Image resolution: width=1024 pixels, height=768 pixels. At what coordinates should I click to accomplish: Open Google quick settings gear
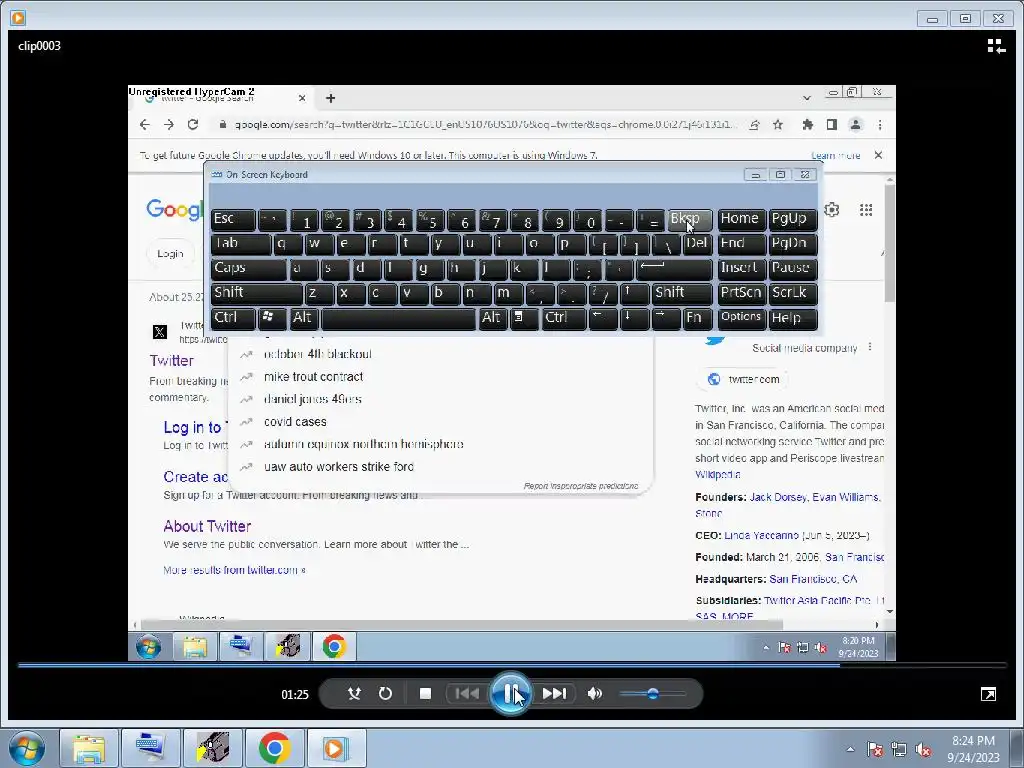[x=831, y=210]
